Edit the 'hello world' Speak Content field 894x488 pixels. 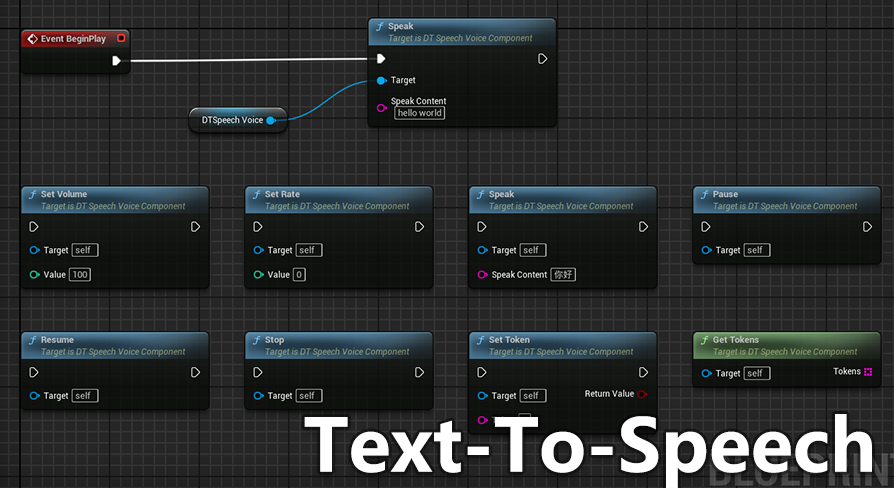pos(419,113)
